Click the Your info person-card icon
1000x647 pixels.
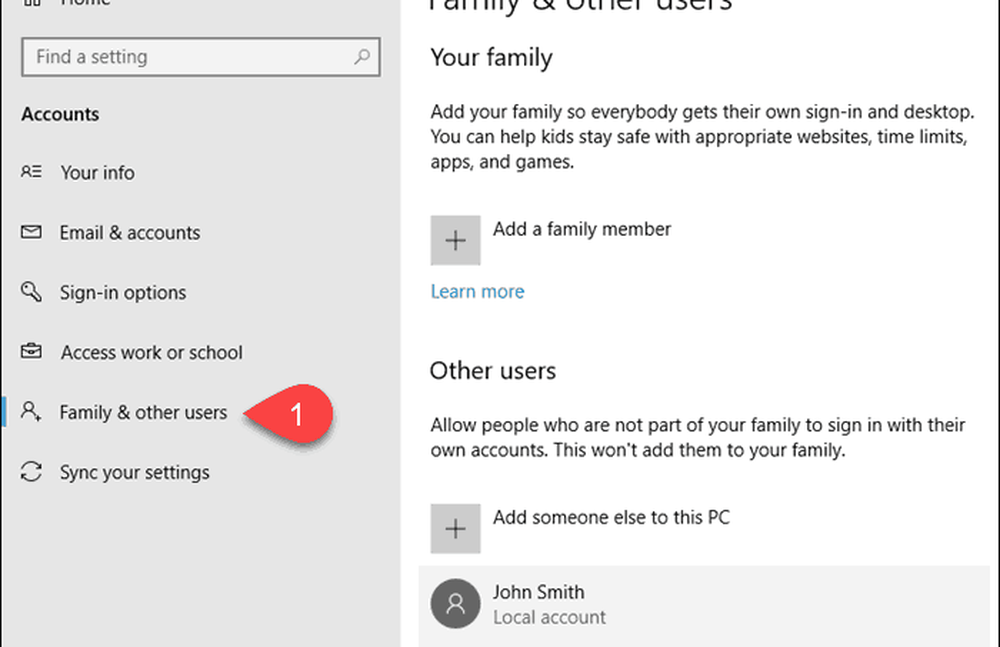(31, 172)
